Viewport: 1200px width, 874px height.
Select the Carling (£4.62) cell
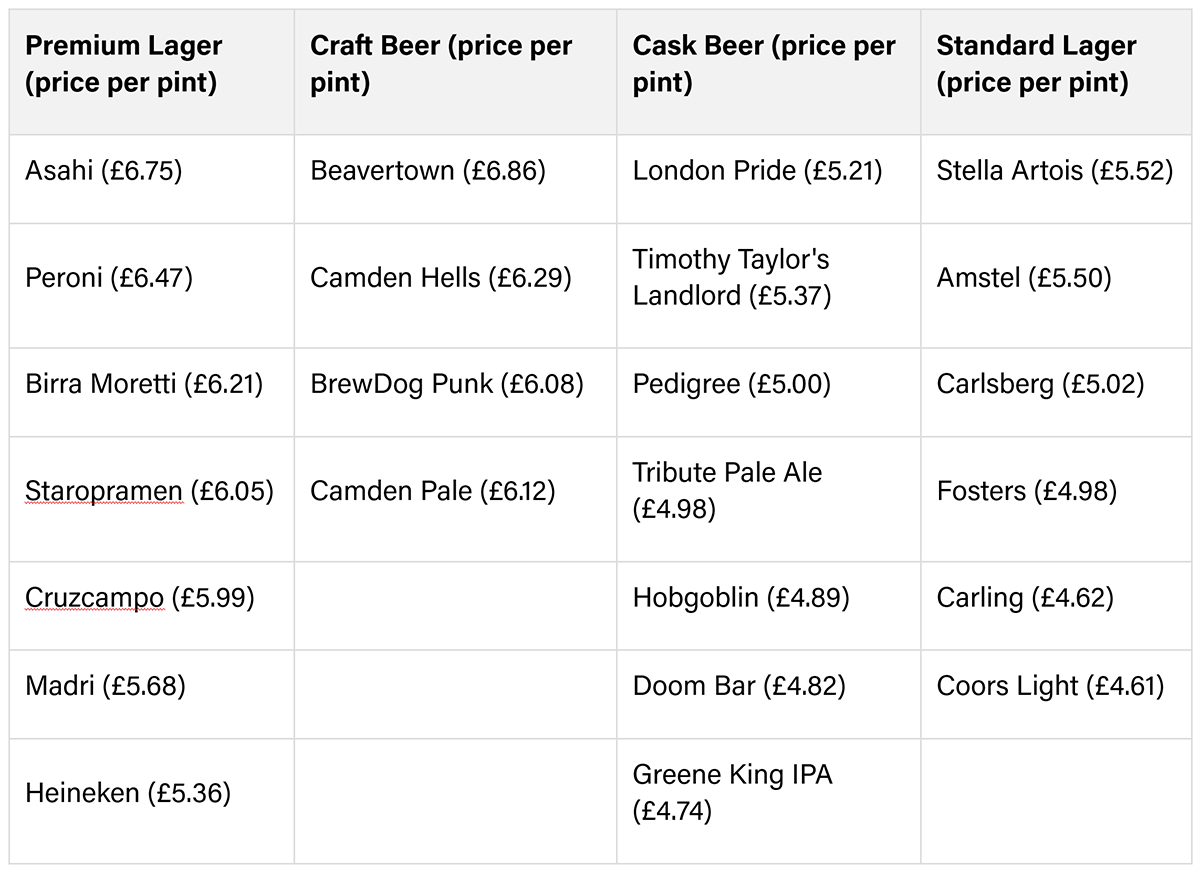[x=1024, y=598]
